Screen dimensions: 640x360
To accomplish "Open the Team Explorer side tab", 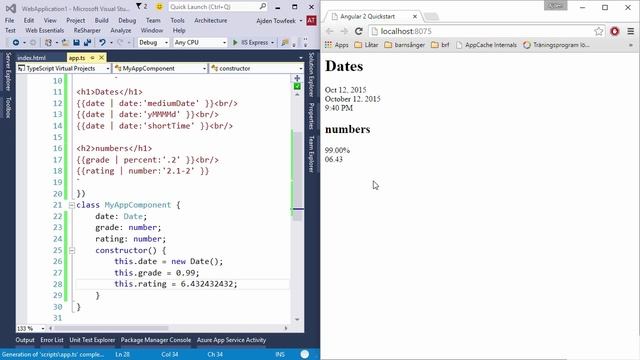I will click(x=311, y=154).
